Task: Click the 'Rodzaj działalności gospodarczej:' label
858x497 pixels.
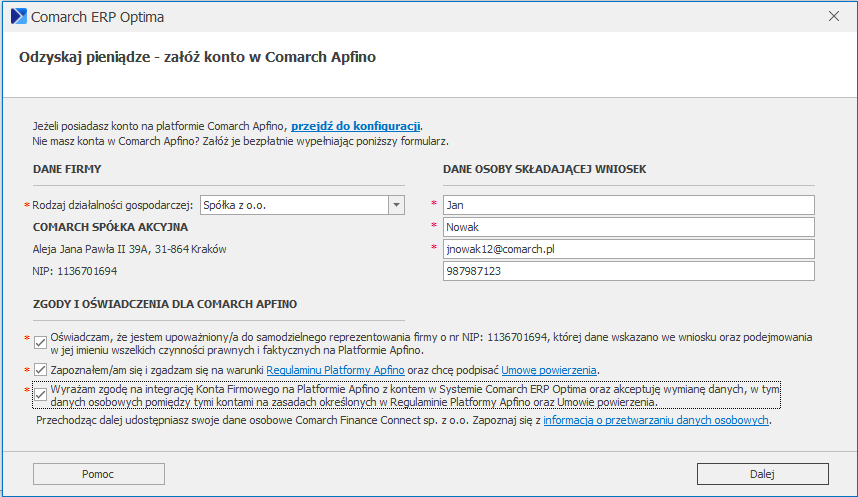Action: 113,205
